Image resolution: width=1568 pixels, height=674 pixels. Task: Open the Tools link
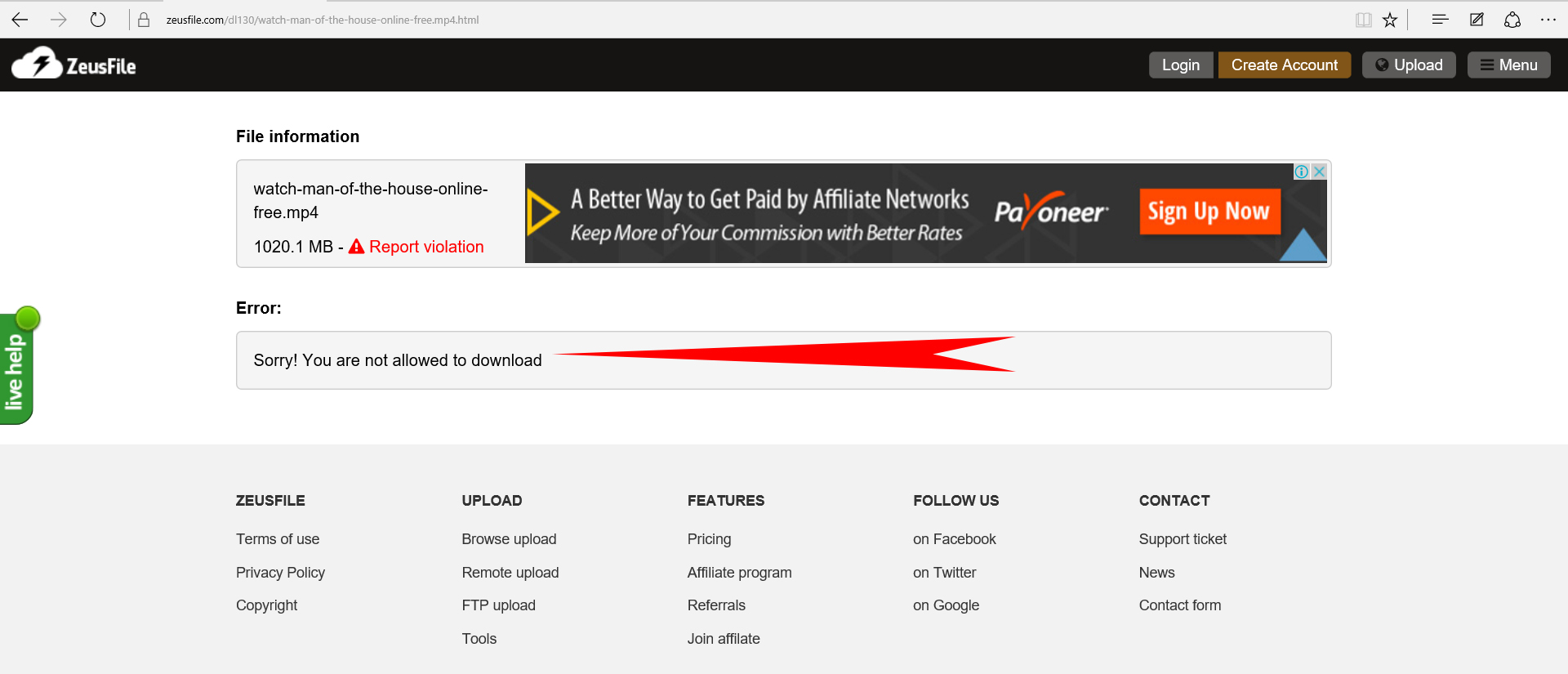point(479,639)
